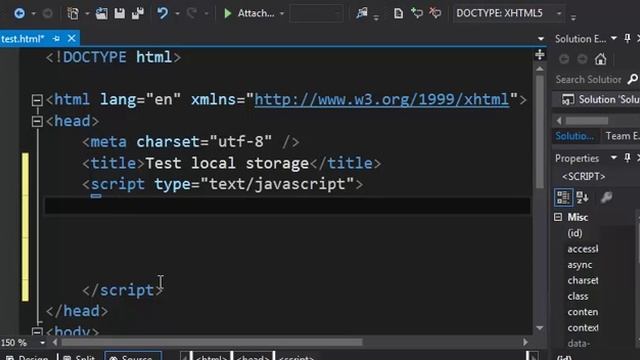Click the Navigate Backward arrow icon

[19, 13]
